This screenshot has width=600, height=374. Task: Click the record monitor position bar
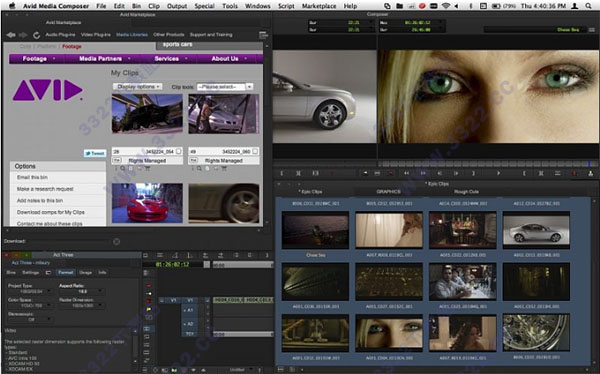click(488, 163)
